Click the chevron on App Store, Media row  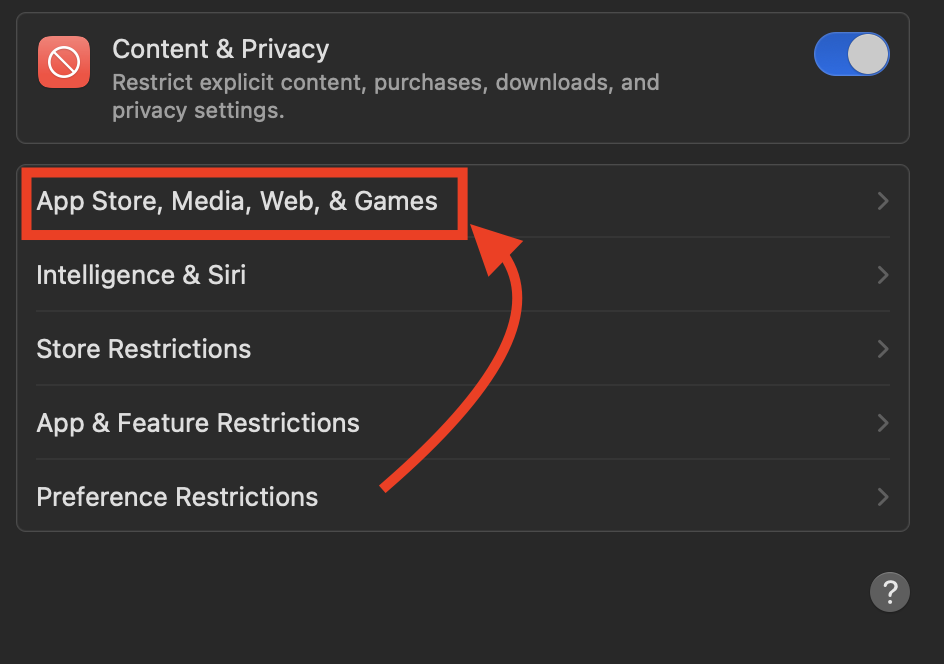pyautogui.click(x=883, y=201)
